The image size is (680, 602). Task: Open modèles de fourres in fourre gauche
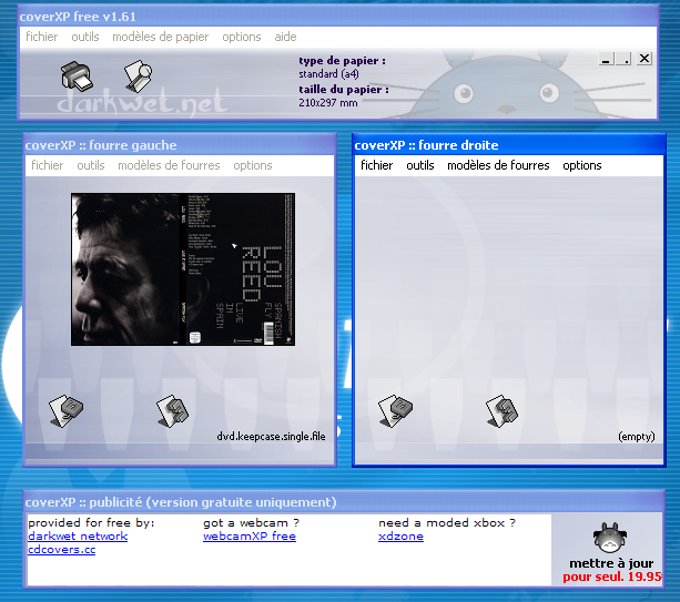click(x=169, y=165)
